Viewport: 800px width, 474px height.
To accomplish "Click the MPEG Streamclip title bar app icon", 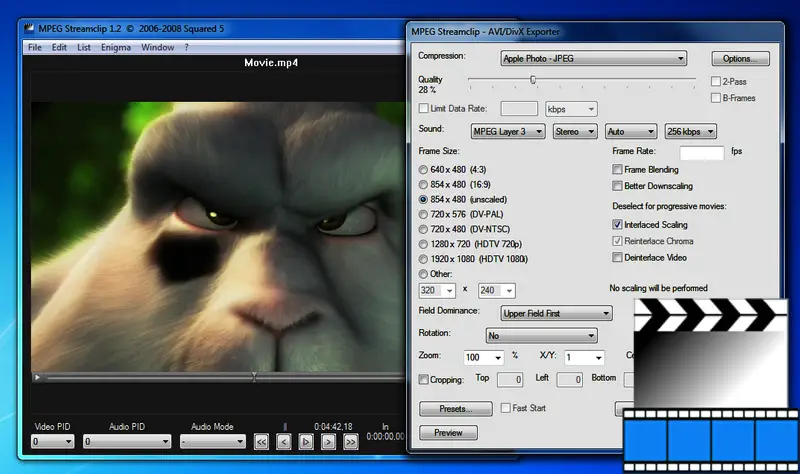I will pos(30,28).
